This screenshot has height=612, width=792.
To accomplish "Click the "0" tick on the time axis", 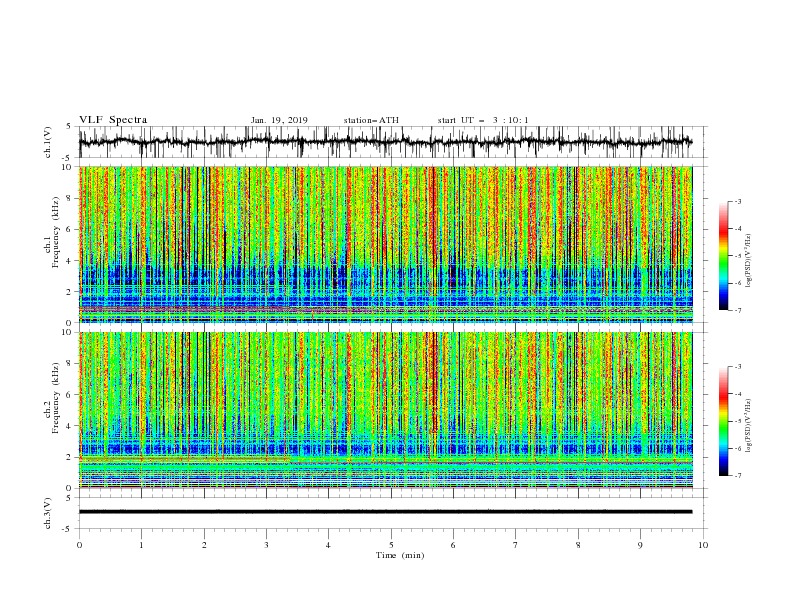I will (79, 545).
